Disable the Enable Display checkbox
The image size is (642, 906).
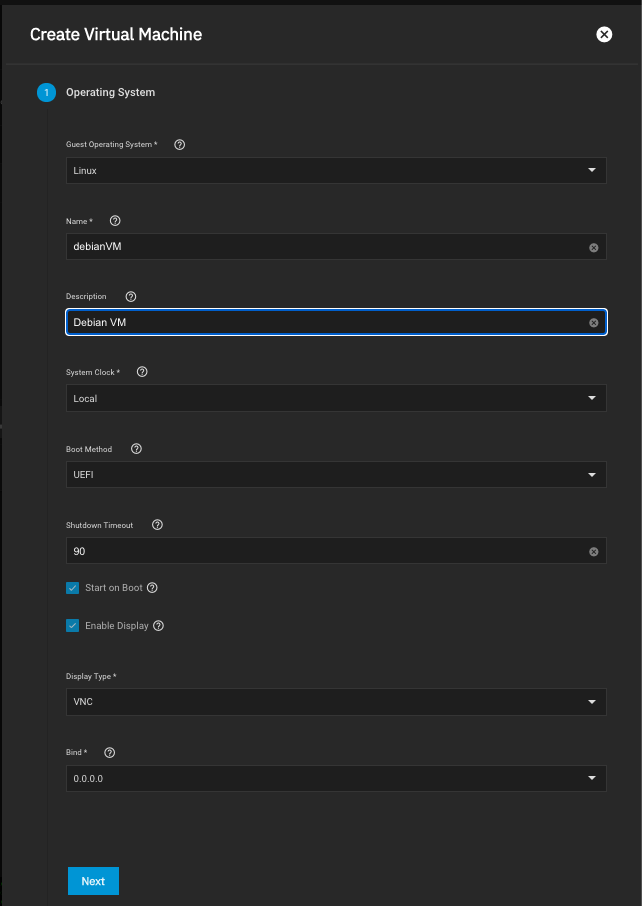tap(73, 626)
